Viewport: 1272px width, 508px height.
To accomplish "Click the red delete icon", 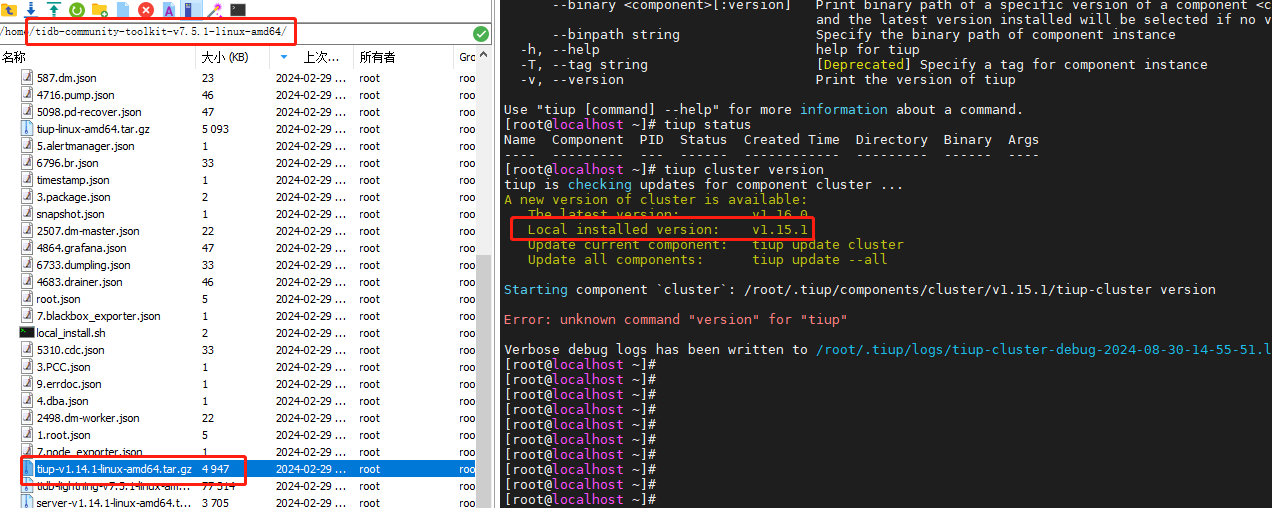I will pyautogui.click(x=146, y=9).
